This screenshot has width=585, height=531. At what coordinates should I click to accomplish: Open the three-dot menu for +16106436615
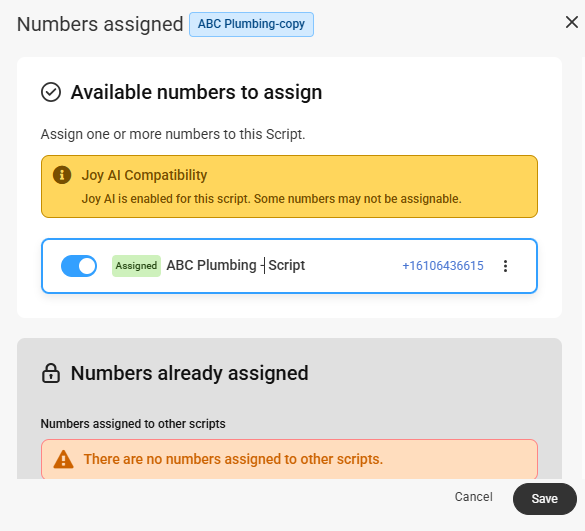pos(505,266)
